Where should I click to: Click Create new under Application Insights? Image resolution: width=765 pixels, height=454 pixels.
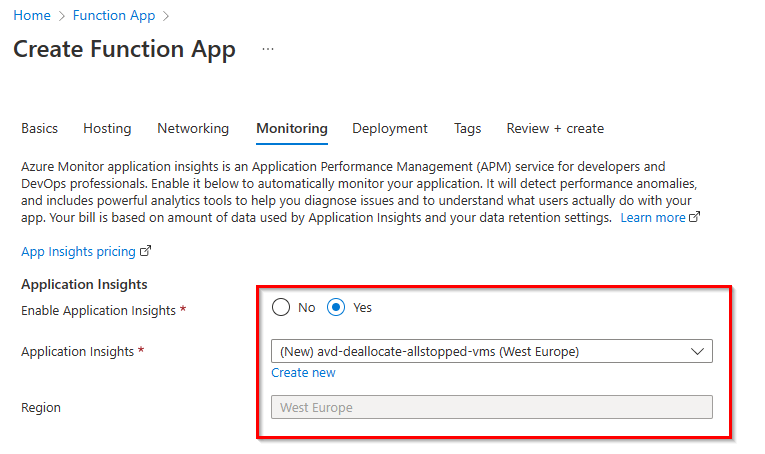point(303,373)
